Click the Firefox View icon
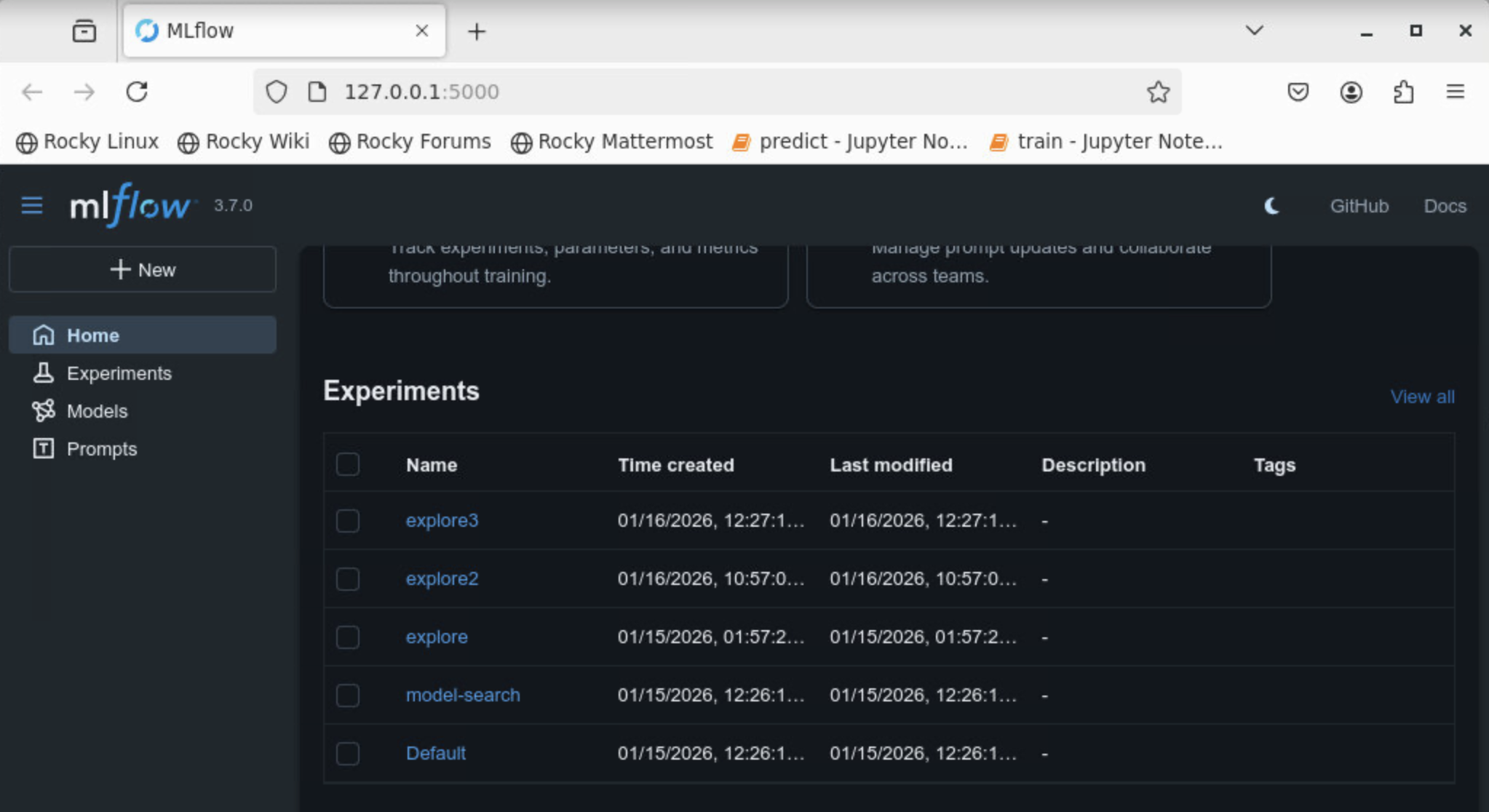This screenshot has height=812, width=1489. point(84,31)
